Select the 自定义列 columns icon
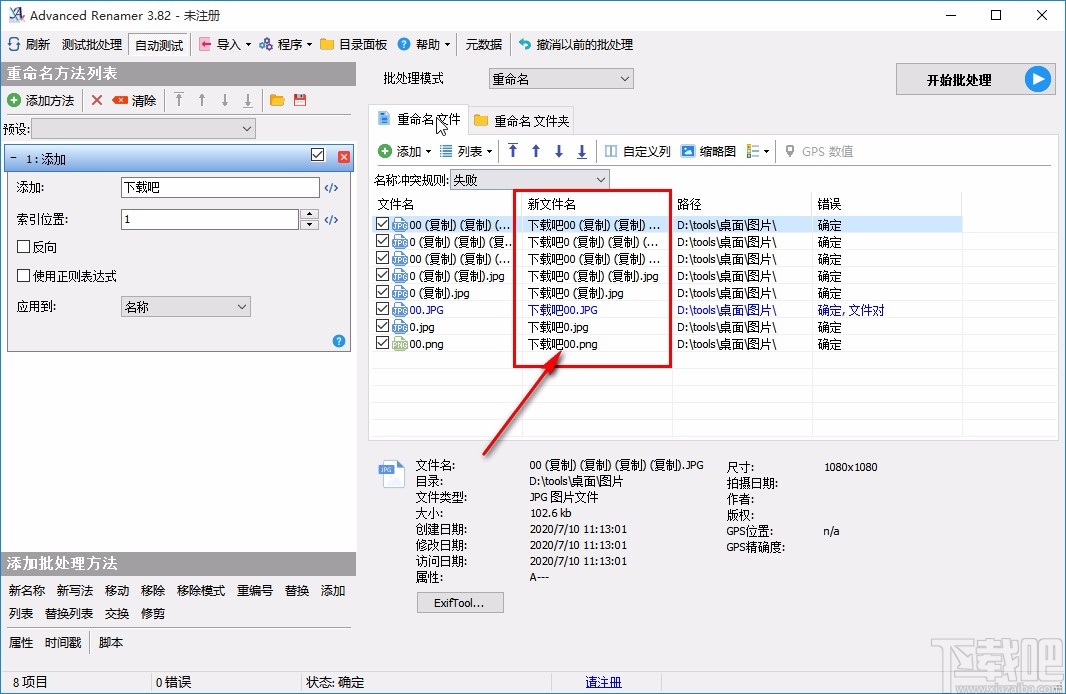This screenshot has width=1066, height=694. tap(610, 151)
